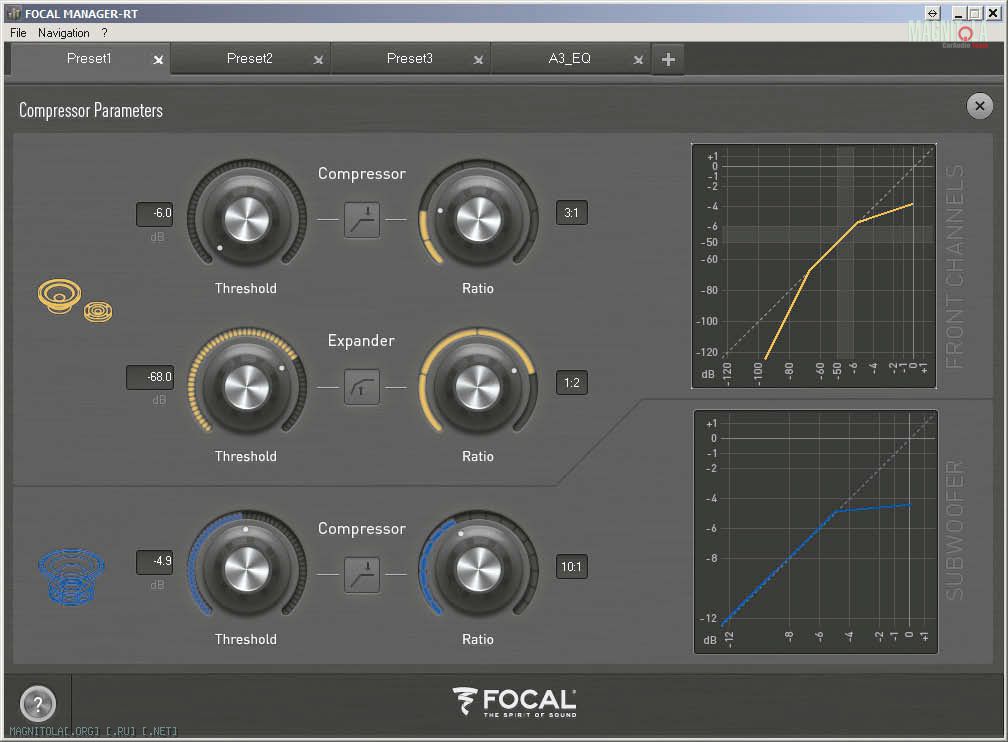Click the Expander section label
This screenshot has height=742, width=1008.
point(361,341)
